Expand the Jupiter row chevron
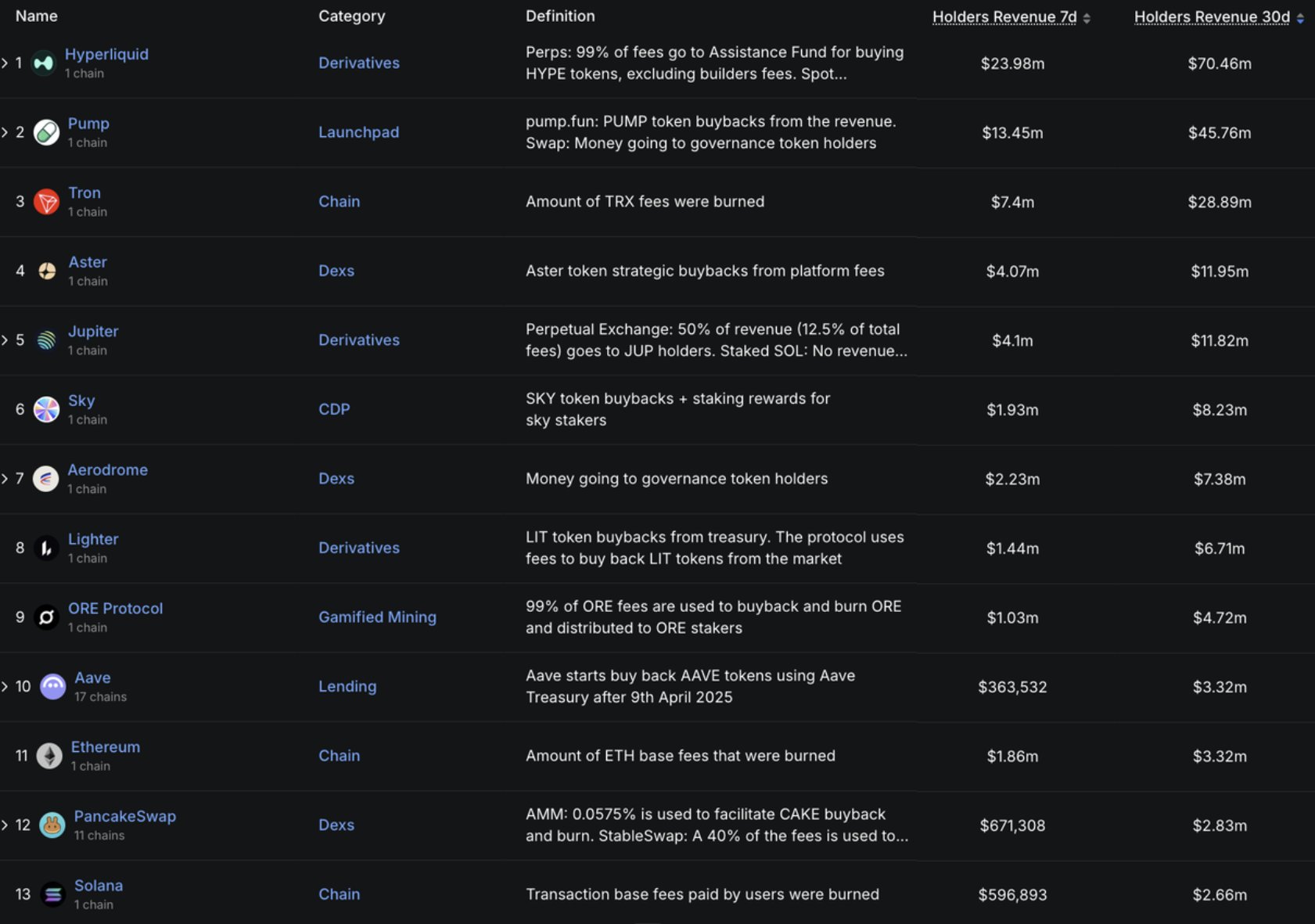The width and height of the screenshot is (1315, 924). (x=5, y=340)
